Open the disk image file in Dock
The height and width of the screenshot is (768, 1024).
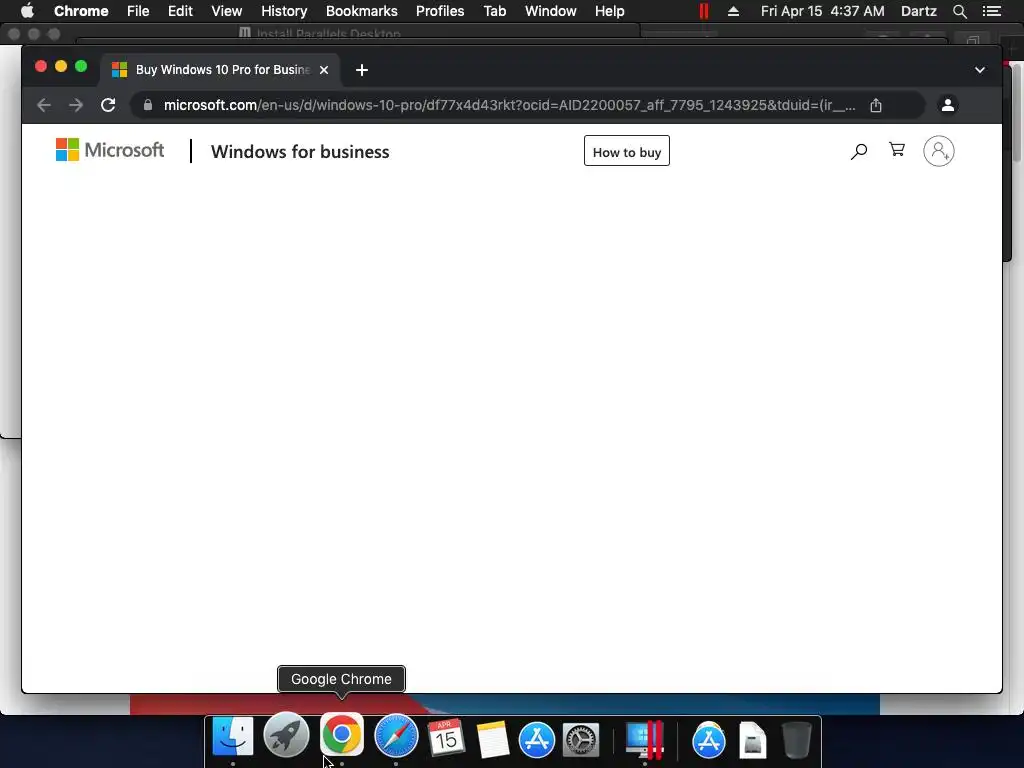753,740
